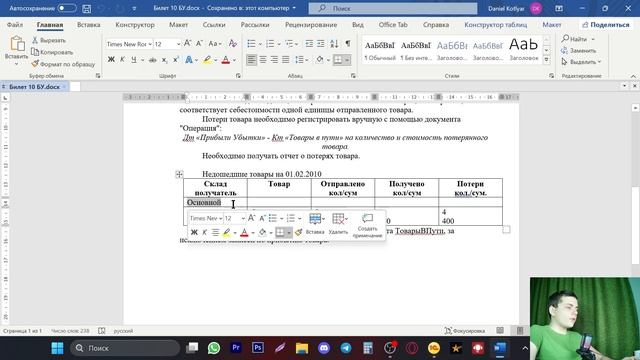Click Создать примечание in mini toolbar
Image resolution: width=640 pixels, height=360 pixels.
pyautogui.click(x=367, y=225)
